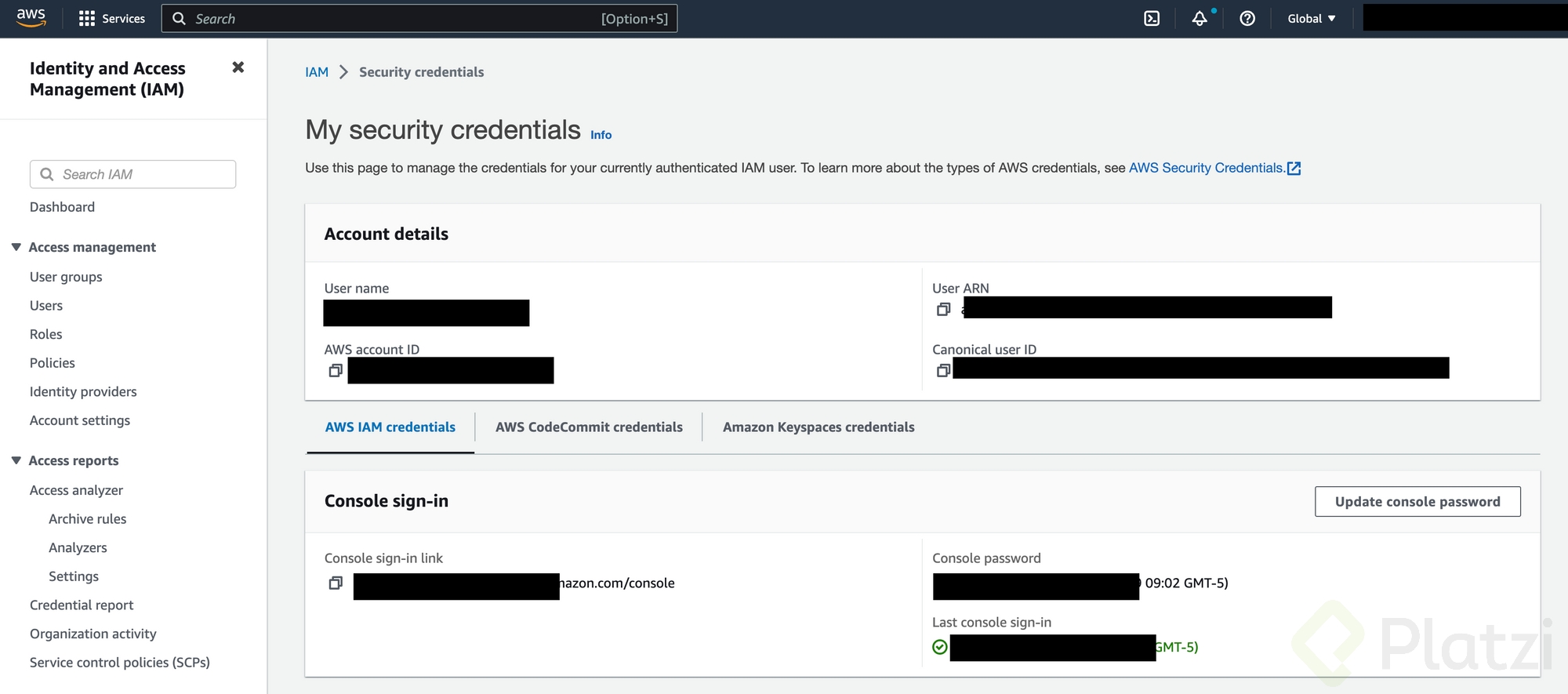The height and width of the screenshot is (694, 1568).
Task: Click the Update console password button
Action: [1417, 502]
